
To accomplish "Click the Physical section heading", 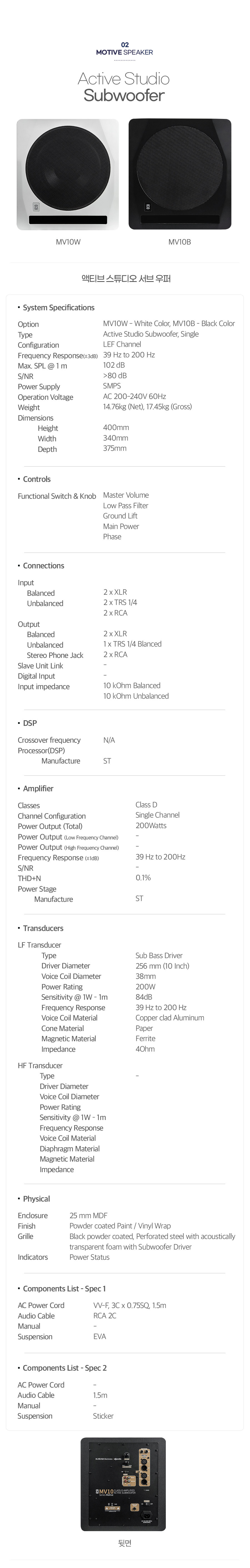I will pos(34,1199).
